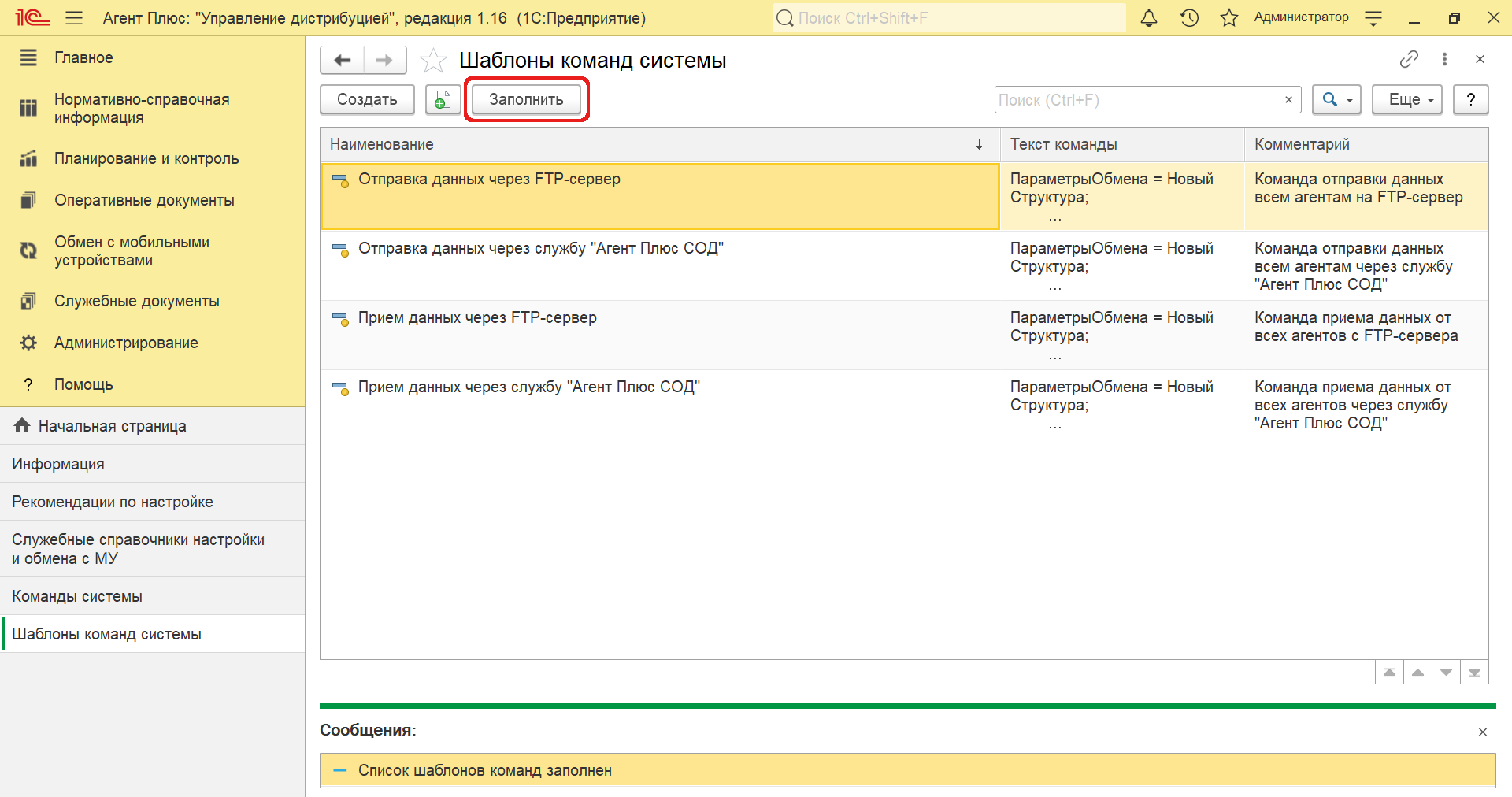The image size is (1512, 797).
Task: Move down one item in list button
Action: [1446, 672]
